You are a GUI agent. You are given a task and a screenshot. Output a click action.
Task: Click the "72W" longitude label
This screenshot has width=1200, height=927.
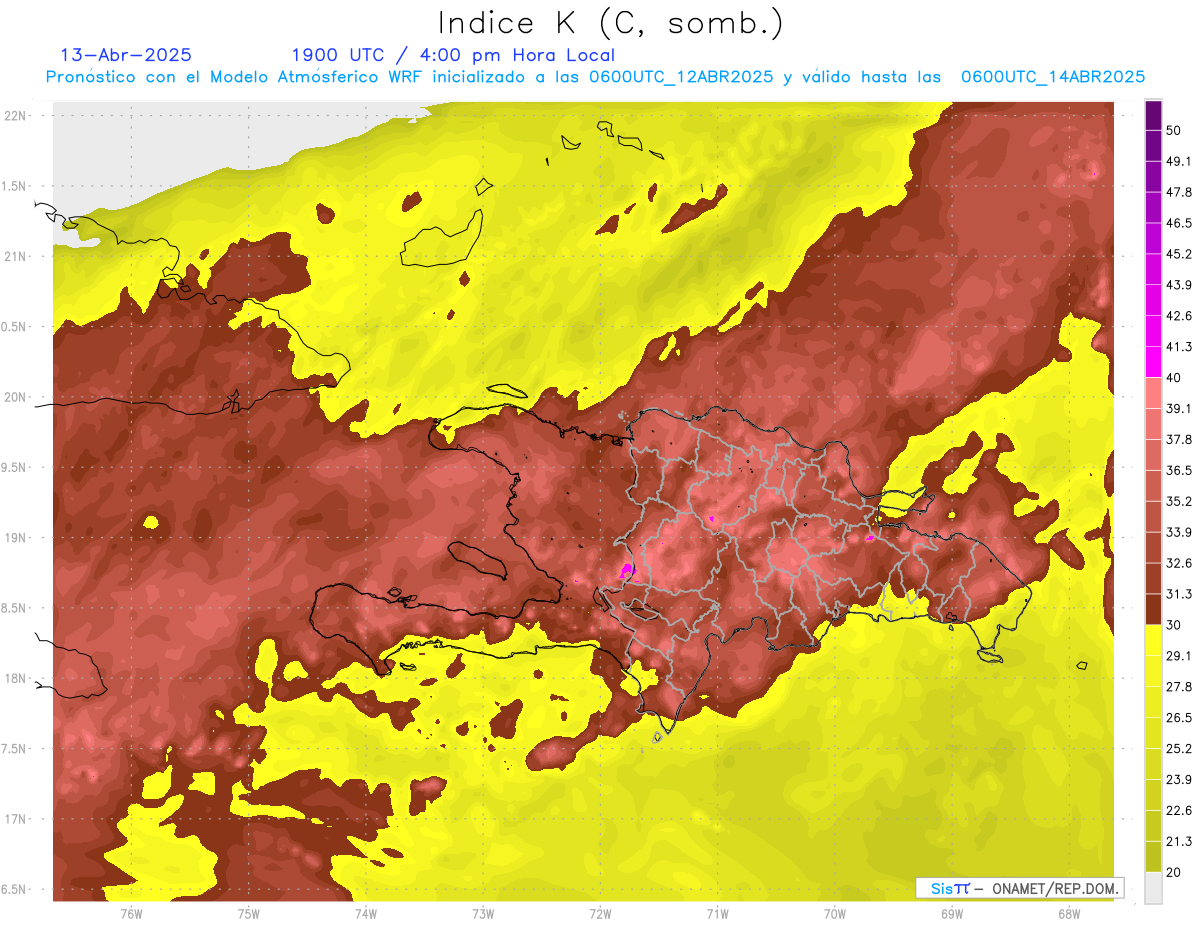tap(600, 914)
